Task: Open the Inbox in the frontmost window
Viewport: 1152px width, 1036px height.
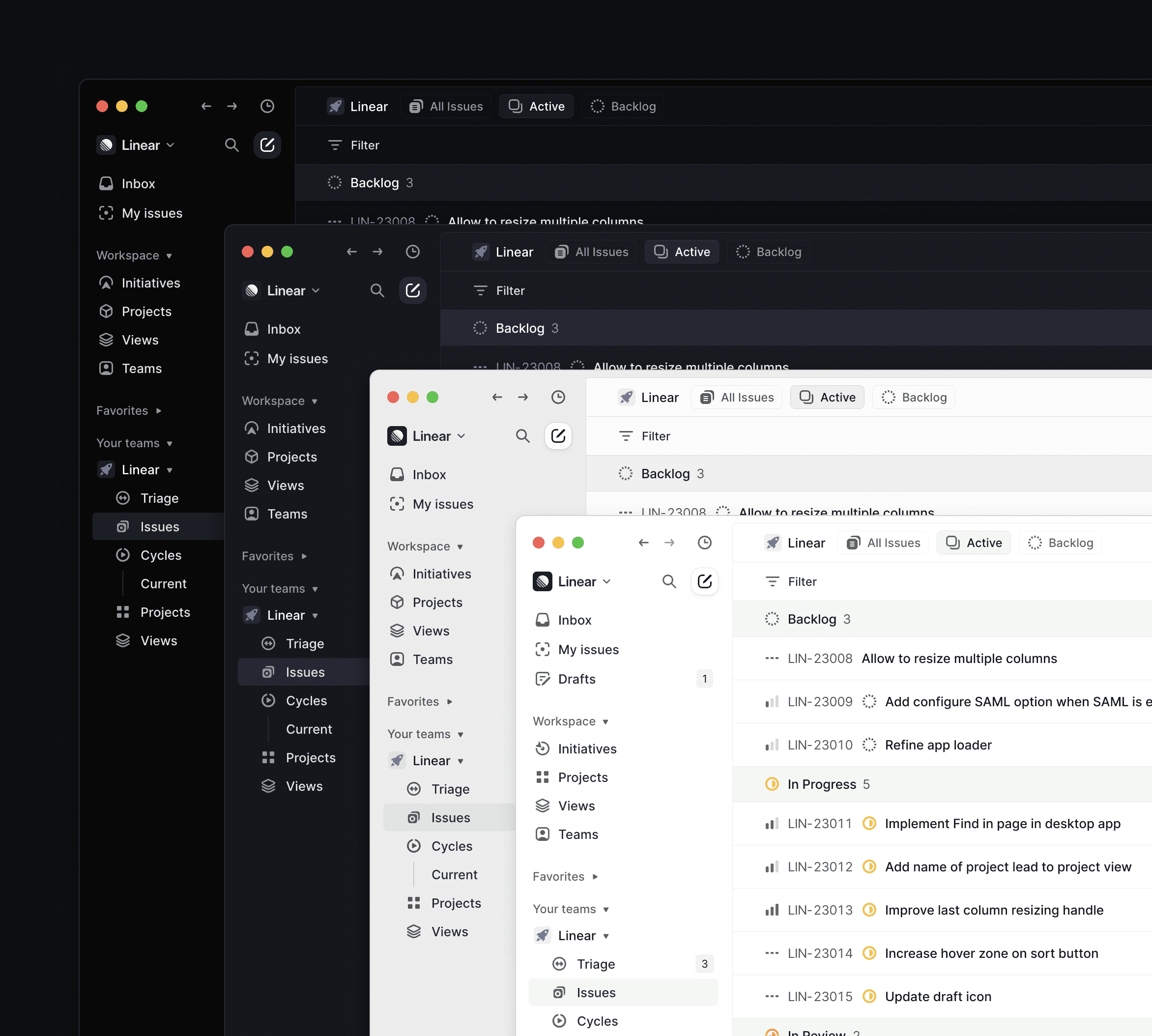Action: point(575,620)
